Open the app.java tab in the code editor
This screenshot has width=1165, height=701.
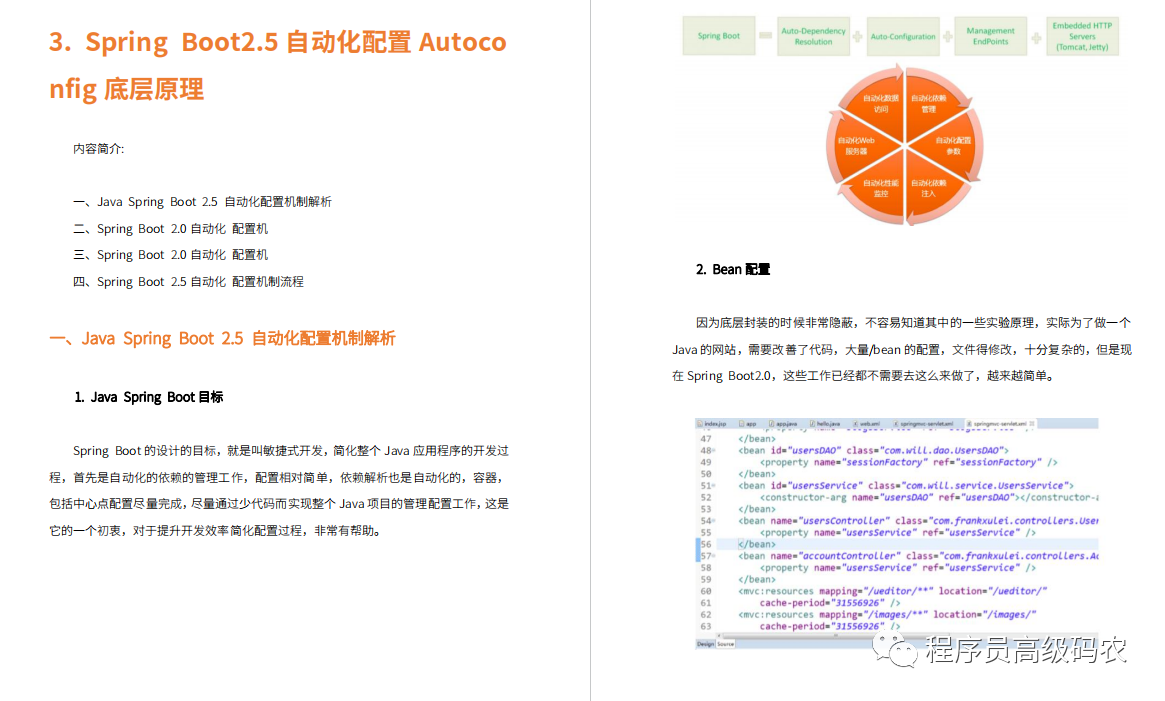(x=782, y=424)
